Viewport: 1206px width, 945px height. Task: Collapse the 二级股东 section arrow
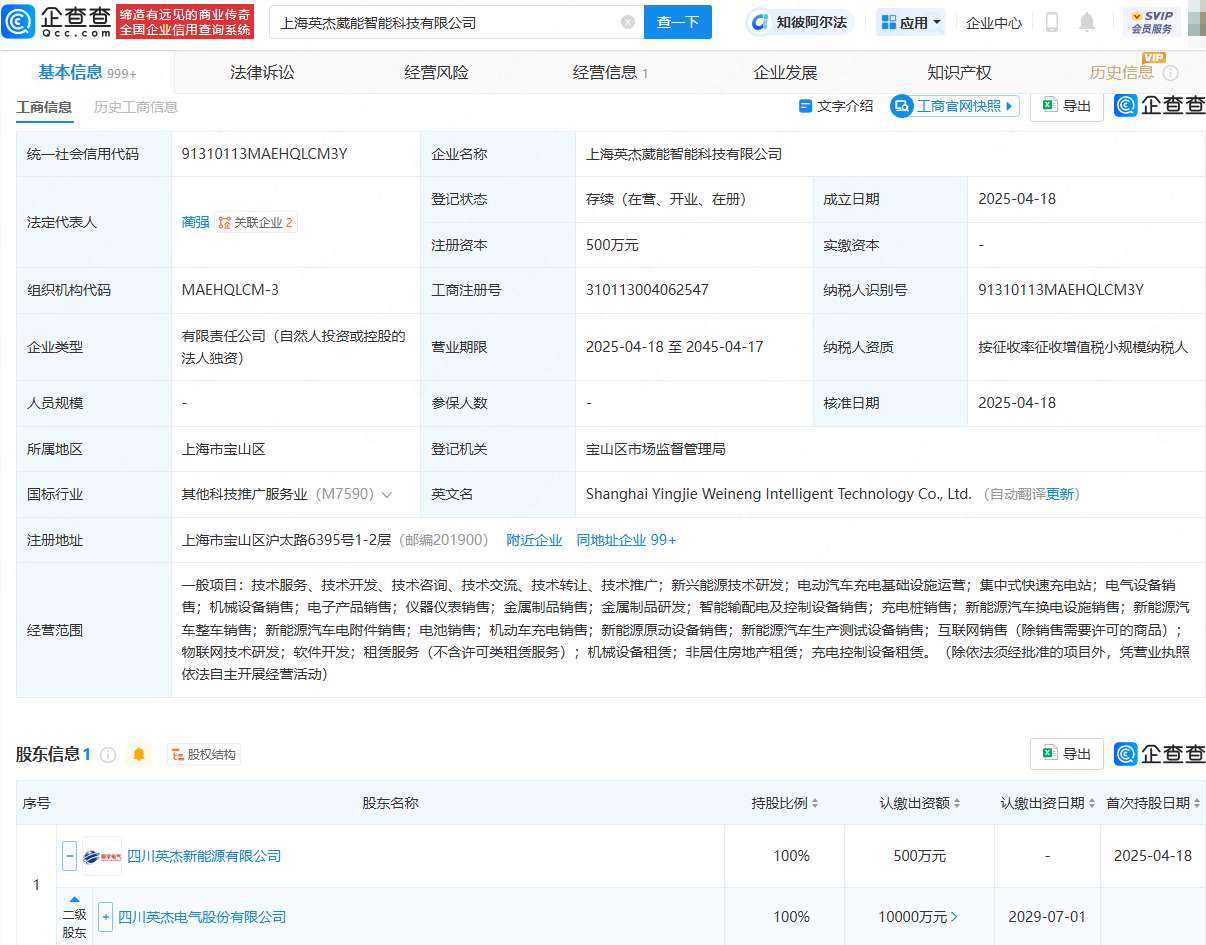click(x=74, y=900)
